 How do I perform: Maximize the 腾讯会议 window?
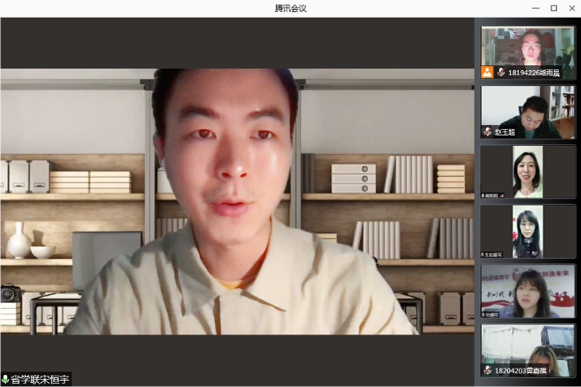[x=554, y=8]
